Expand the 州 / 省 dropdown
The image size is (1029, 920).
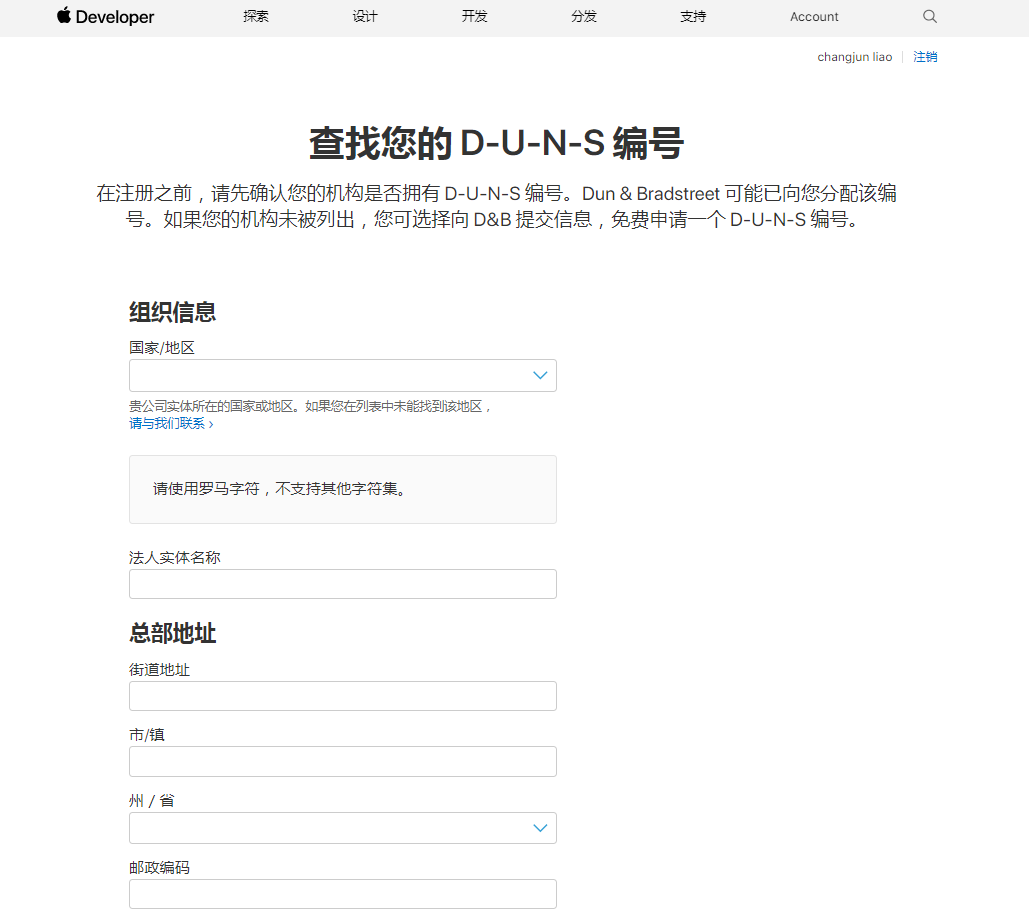pyautogui.click(x=343, y=828)
